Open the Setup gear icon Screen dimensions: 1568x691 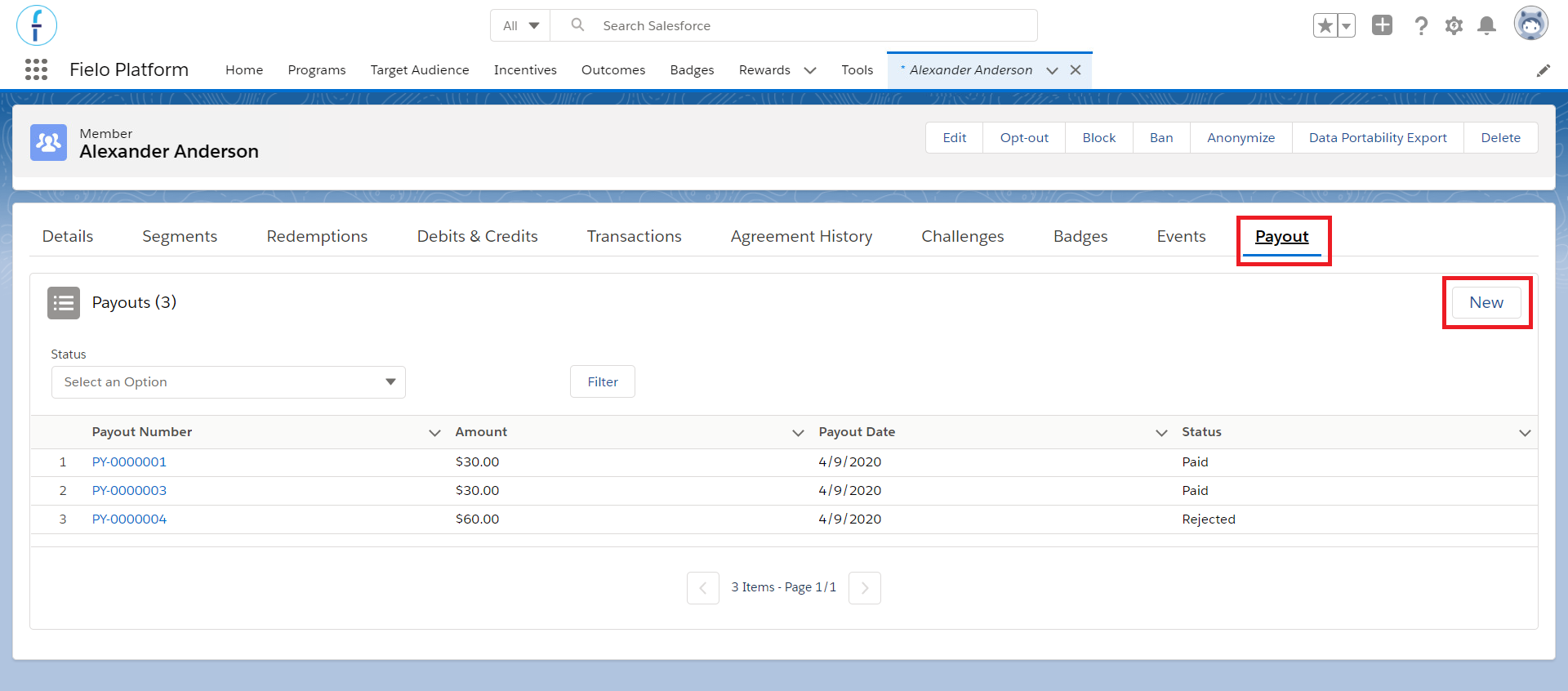(1454, 25)
